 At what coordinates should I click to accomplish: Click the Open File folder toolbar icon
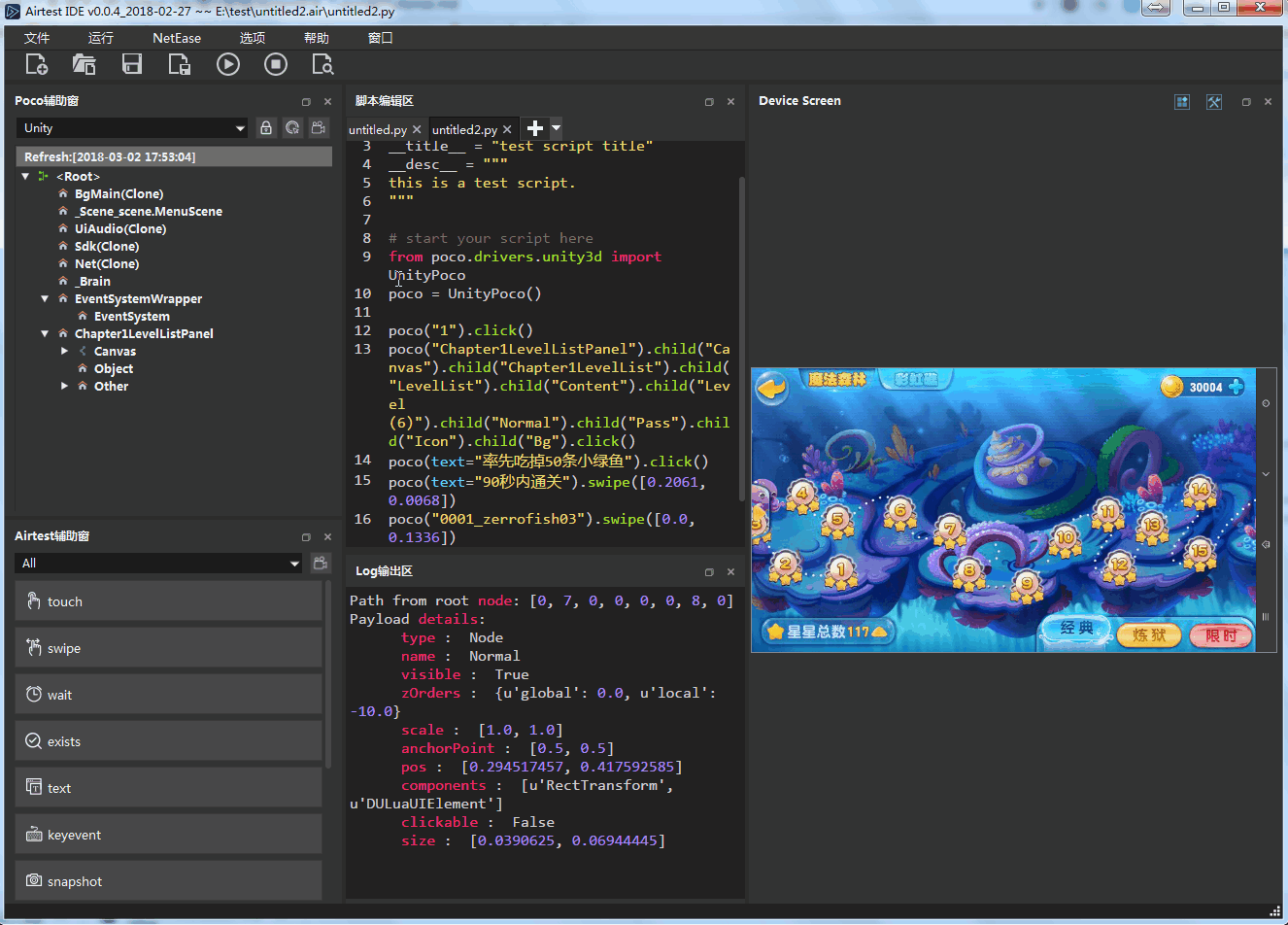[x=84, y=64]
